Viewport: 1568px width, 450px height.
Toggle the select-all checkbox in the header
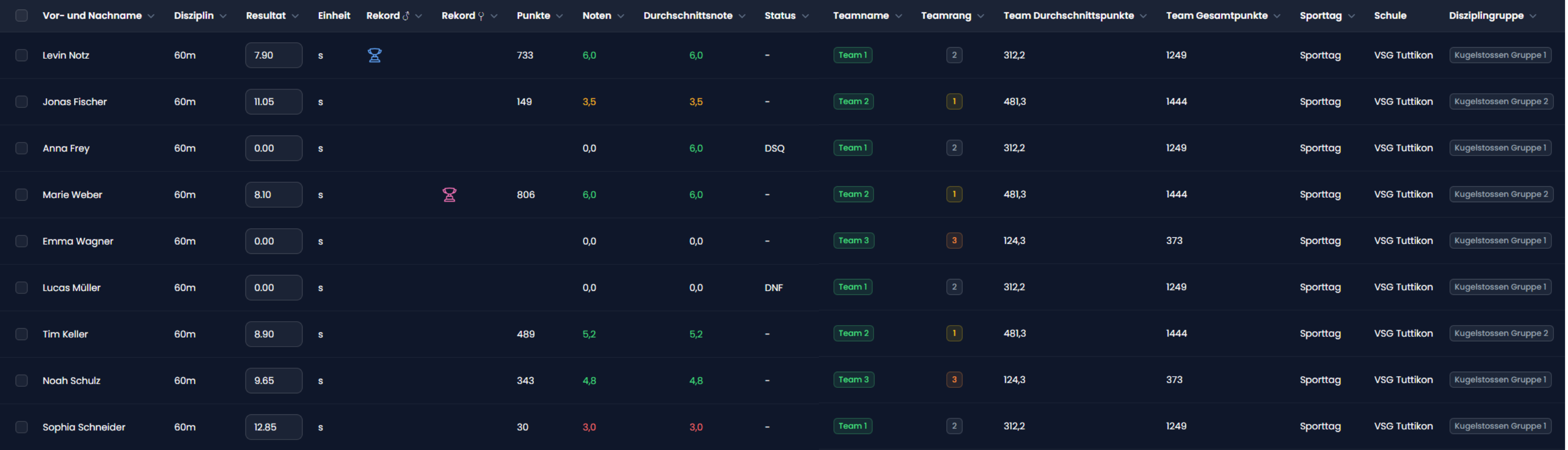coord(21,16)
